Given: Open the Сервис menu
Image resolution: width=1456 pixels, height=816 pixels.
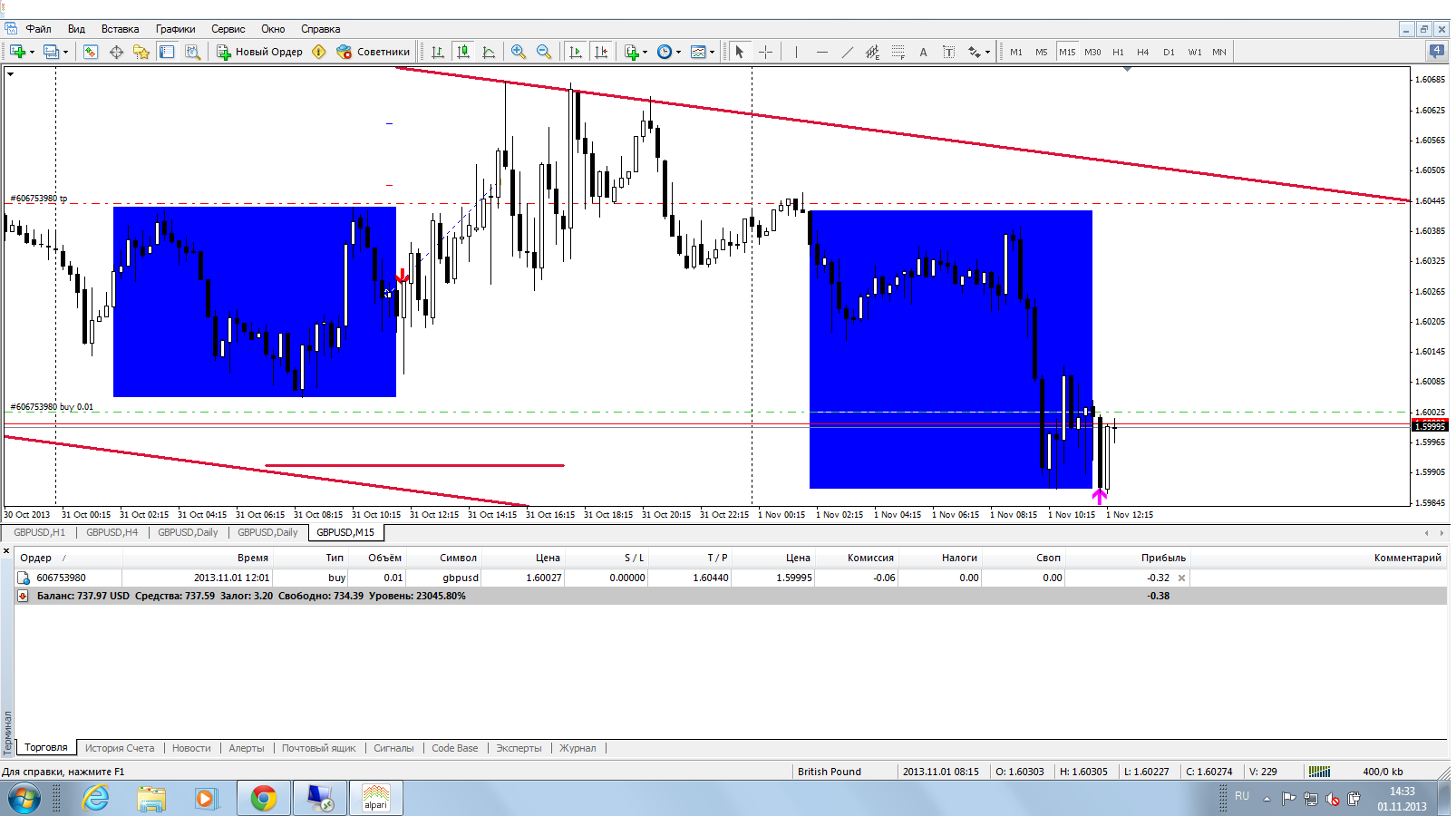Looking at the screenshot, I should pos(228,29).
